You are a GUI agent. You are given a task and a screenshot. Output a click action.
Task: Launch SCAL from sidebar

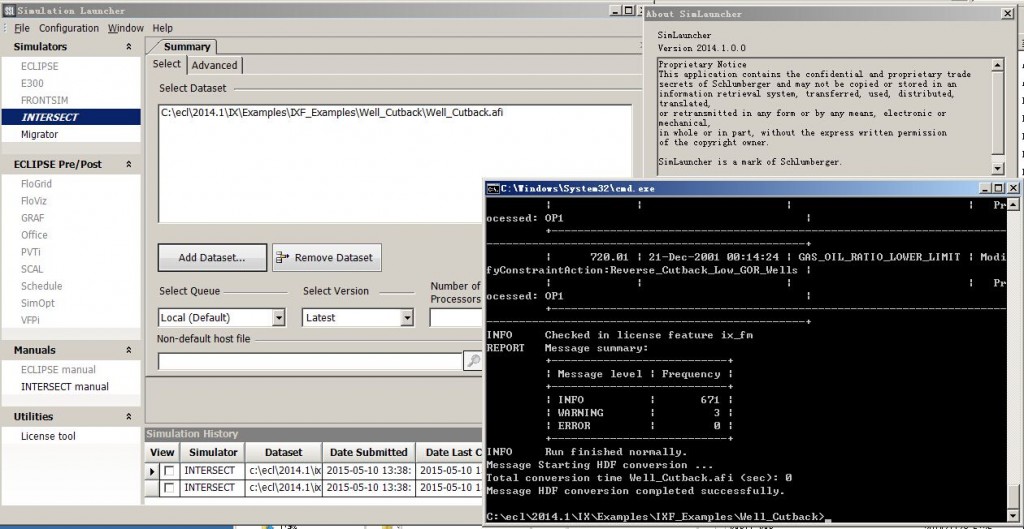32,269
